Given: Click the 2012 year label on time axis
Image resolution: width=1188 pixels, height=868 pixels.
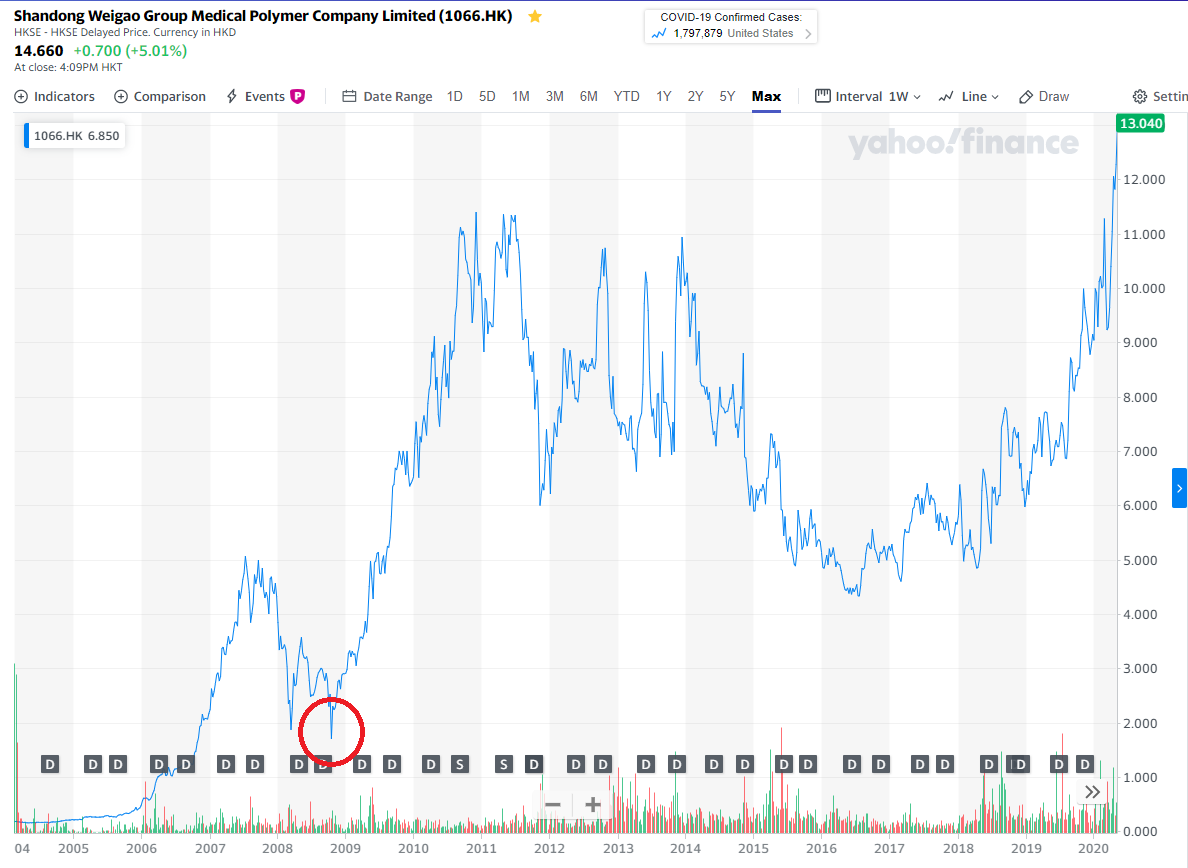Looking at the screenshot, I should coord(549,848).
